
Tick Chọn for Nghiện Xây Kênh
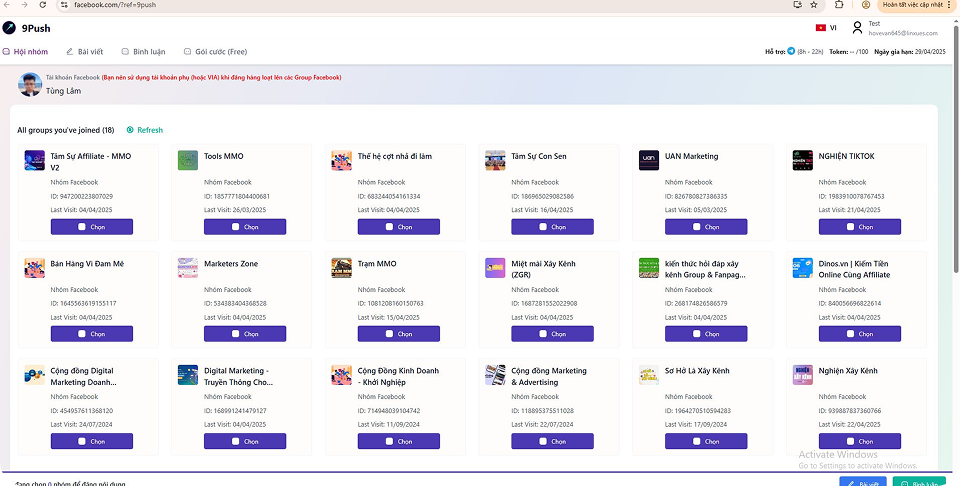(x=860, y=441)
